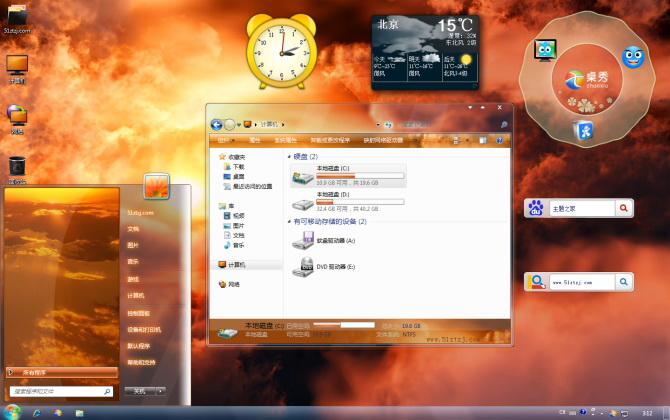The image size is (670, 420).
Task: Open the address bar history dropdown
Action: click(x=378, y=125)
